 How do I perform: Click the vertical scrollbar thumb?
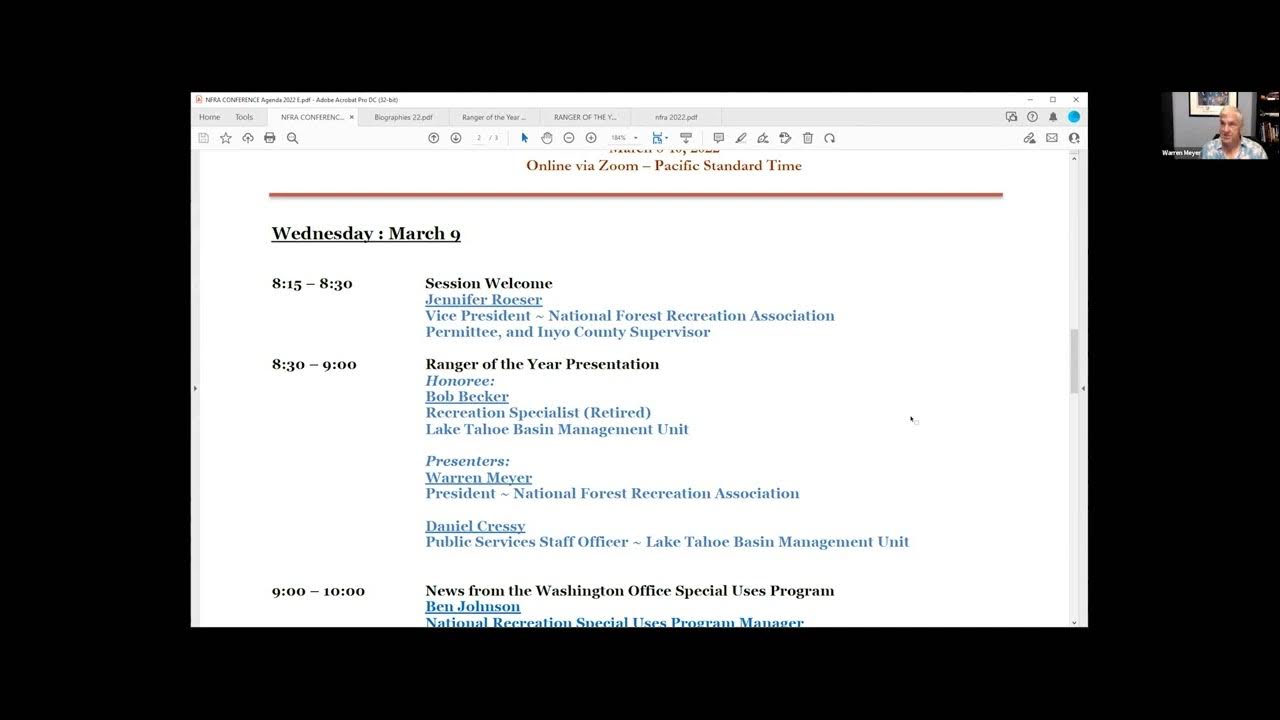(x=1075, y=361)
